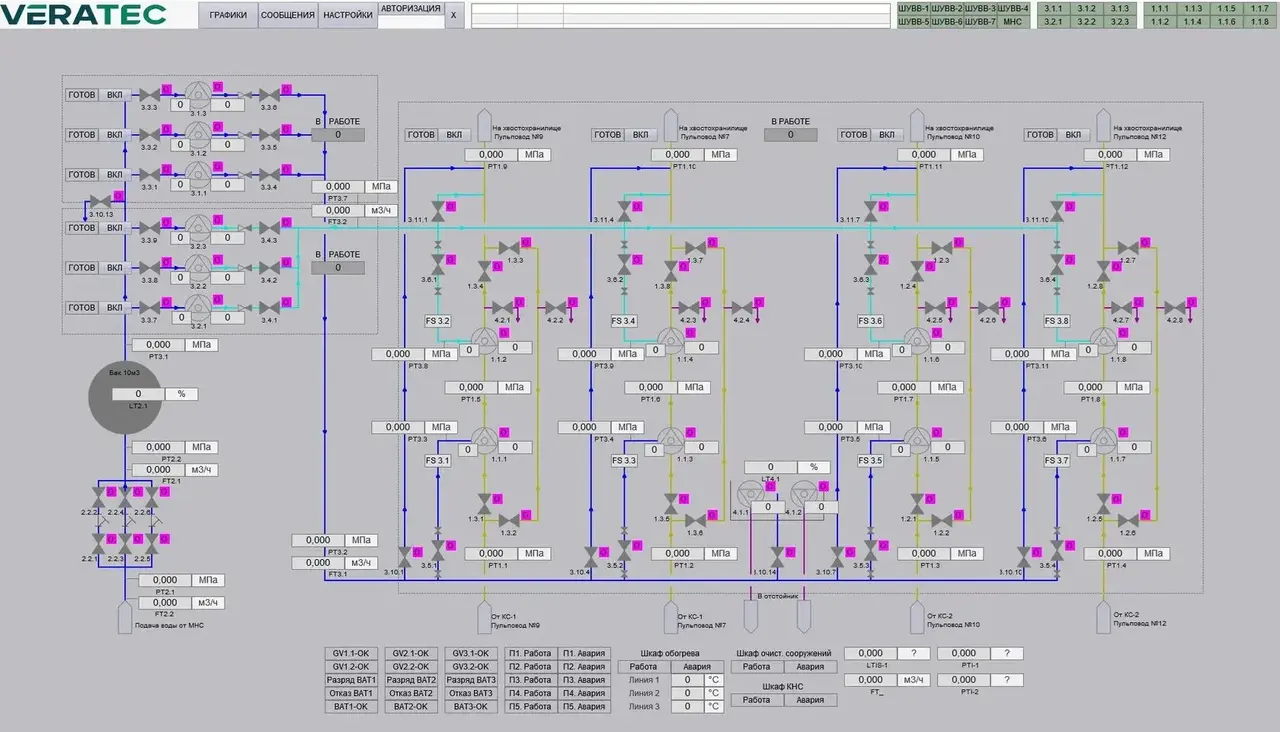This screenshot has height=732, width=1280.
Task: Click ГОТОВ indicator for Пульповод №10
Action: click(x=854, y=135)
